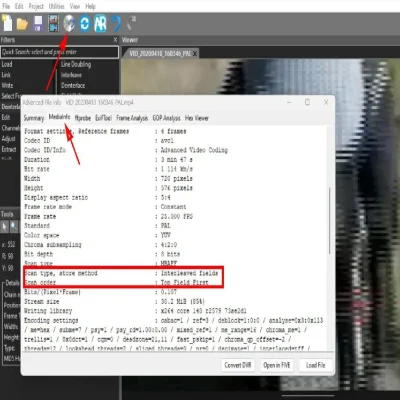The width and height of the screenshot is (400, 400).
Task: Open the Project menu
Action: [36, 6]
